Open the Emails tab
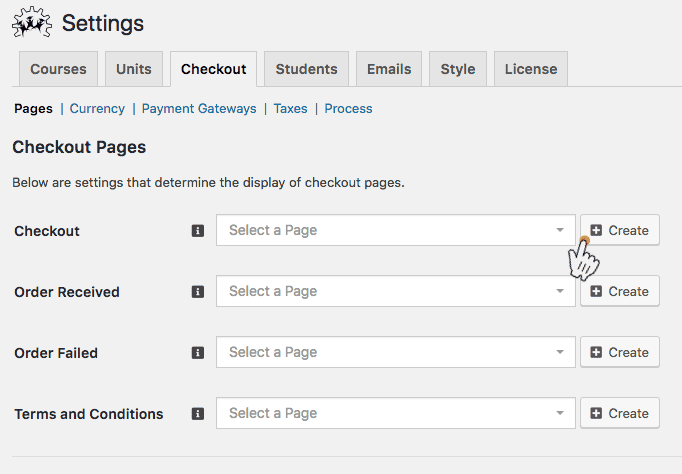This screenshot has width=682, height=474. (x=389, y=69)
